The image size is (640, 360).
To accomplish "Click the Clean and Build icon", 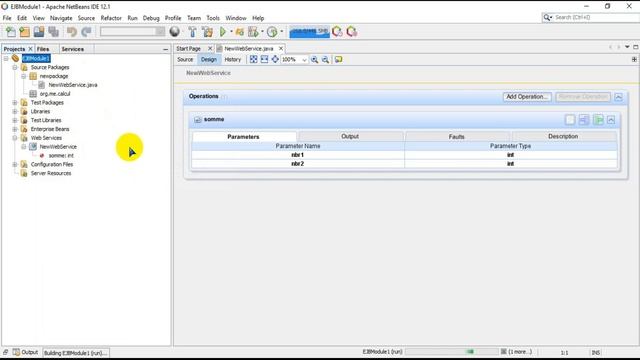I will (x=207, y=32).
